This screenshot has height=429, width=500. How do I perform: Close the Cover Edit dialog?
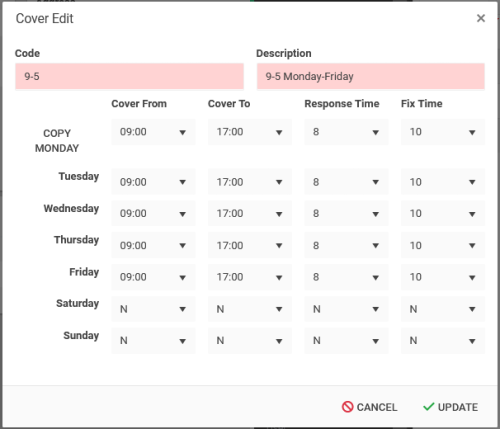pyautogui.click(x=480, y=18)
